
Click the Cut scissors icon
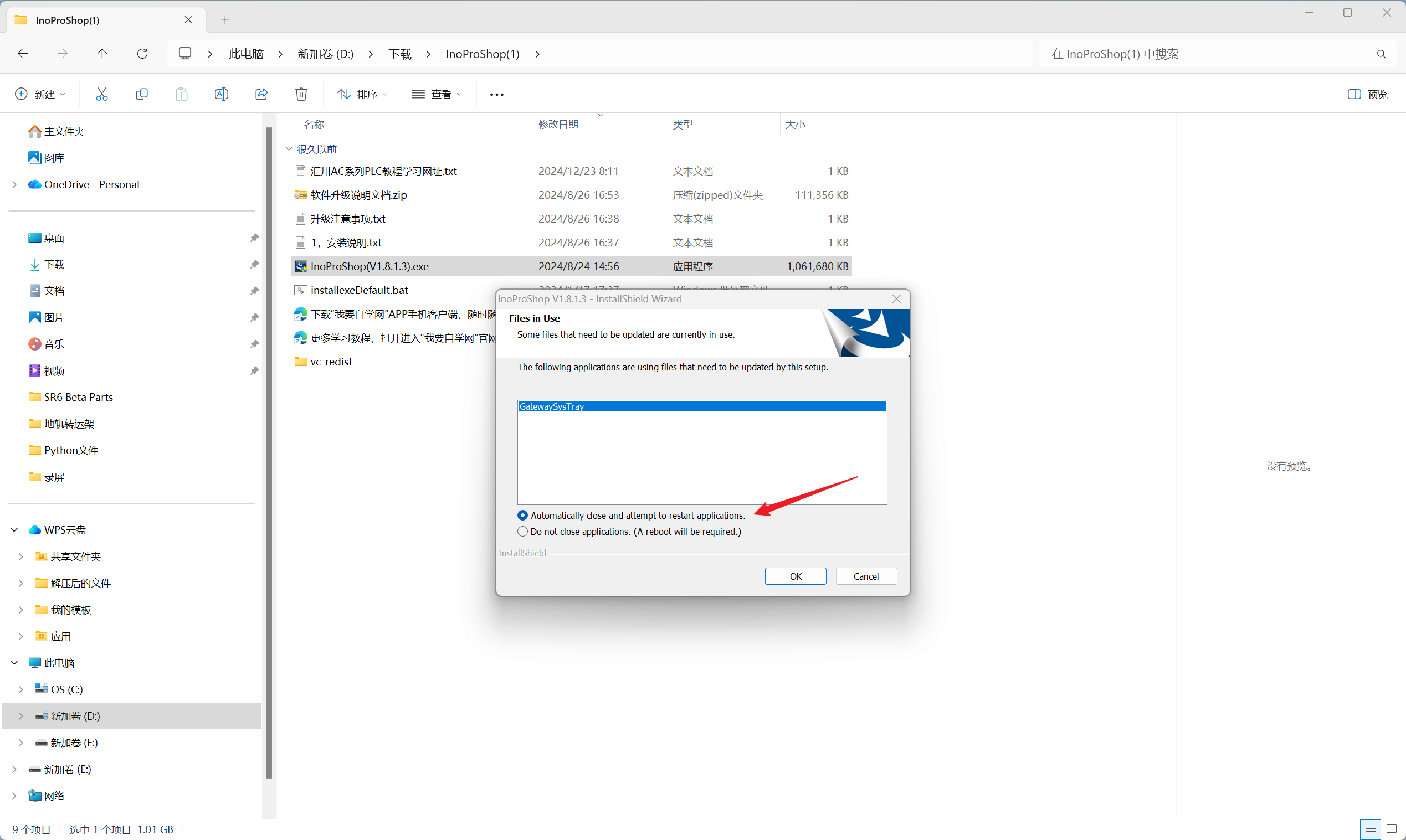[x=102, y=94]
